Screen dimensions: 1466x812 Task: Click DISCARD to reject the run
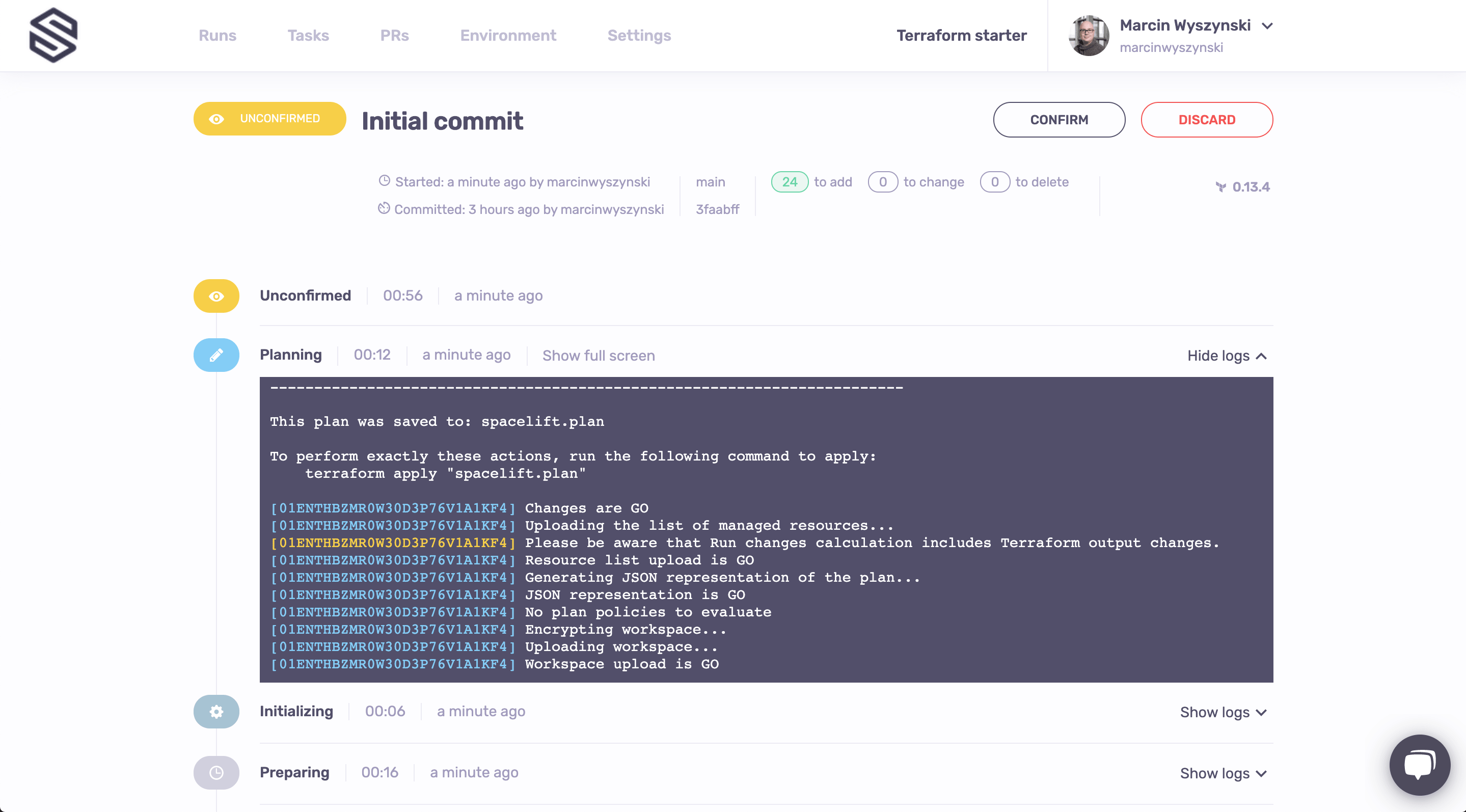point(1207,119)
